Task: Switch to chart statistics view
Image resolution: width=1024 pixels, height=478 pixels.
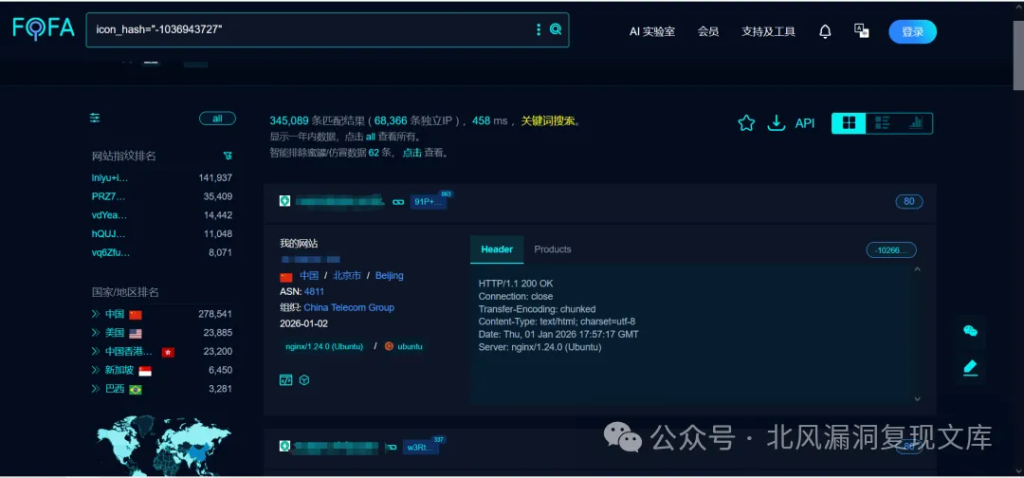Action: (915, 123)
